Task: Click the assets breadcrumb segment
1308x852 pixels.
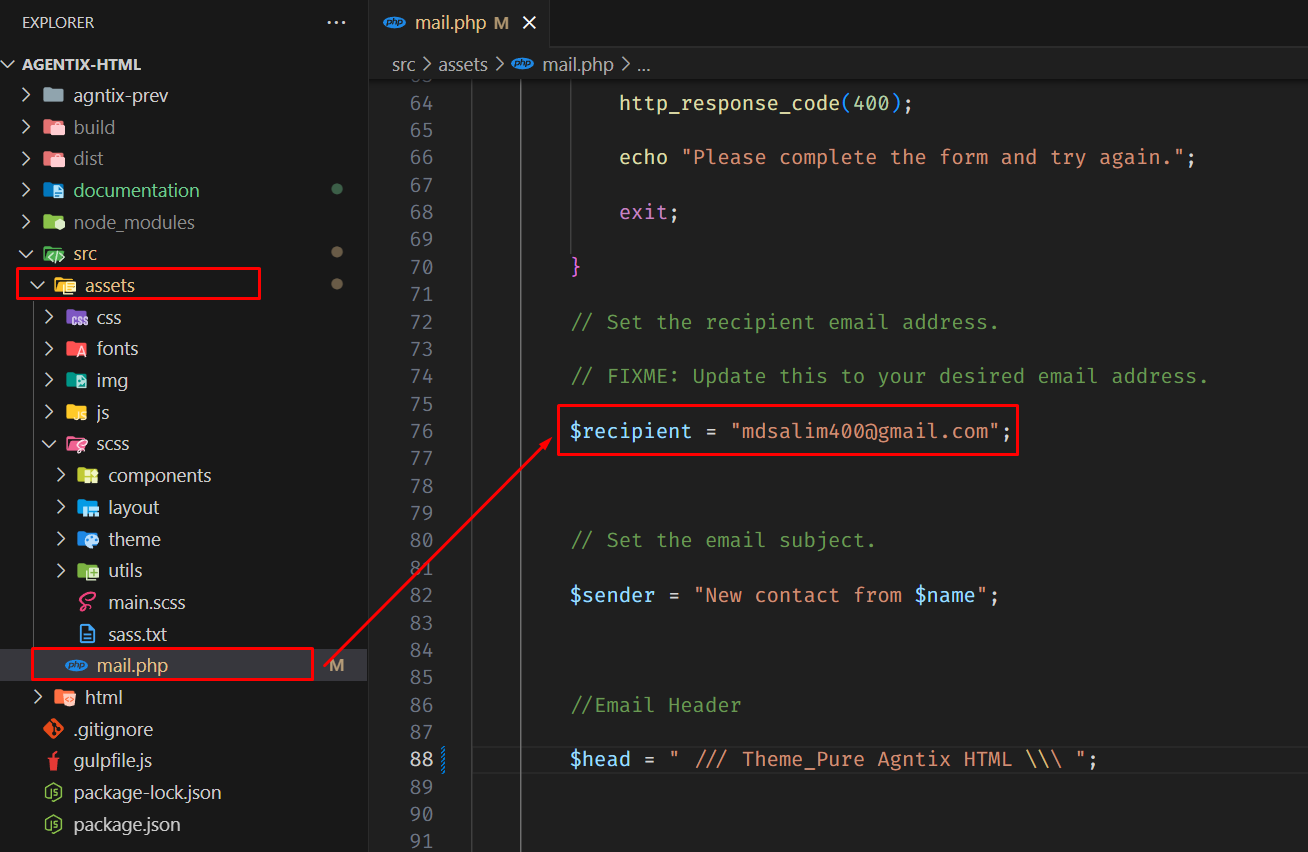Action: (462, 65)
